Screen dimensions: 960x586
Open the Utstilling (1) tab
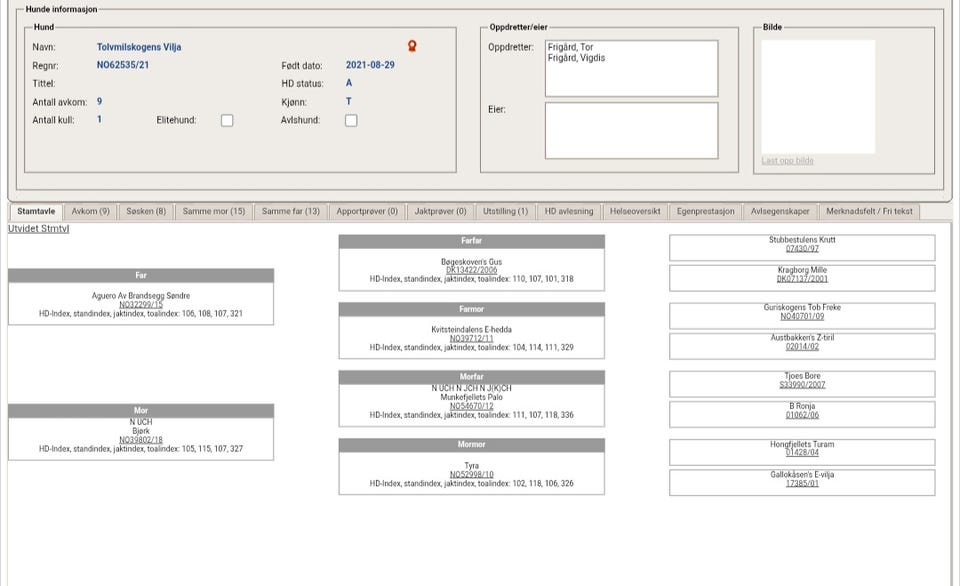pyautogui.click(x=505, y=211)
